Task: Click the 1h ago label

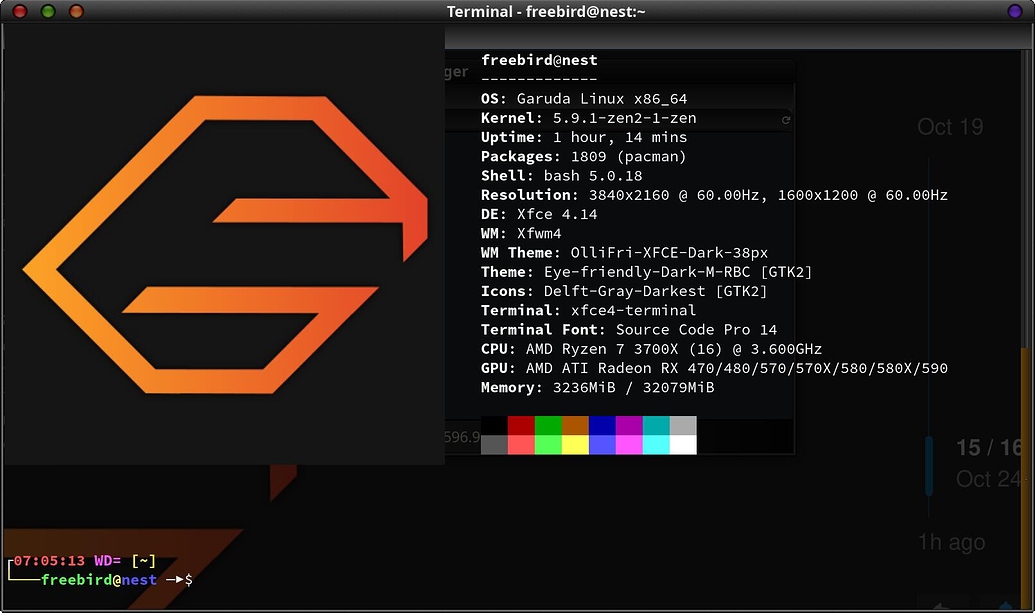Action: point(950,542)
